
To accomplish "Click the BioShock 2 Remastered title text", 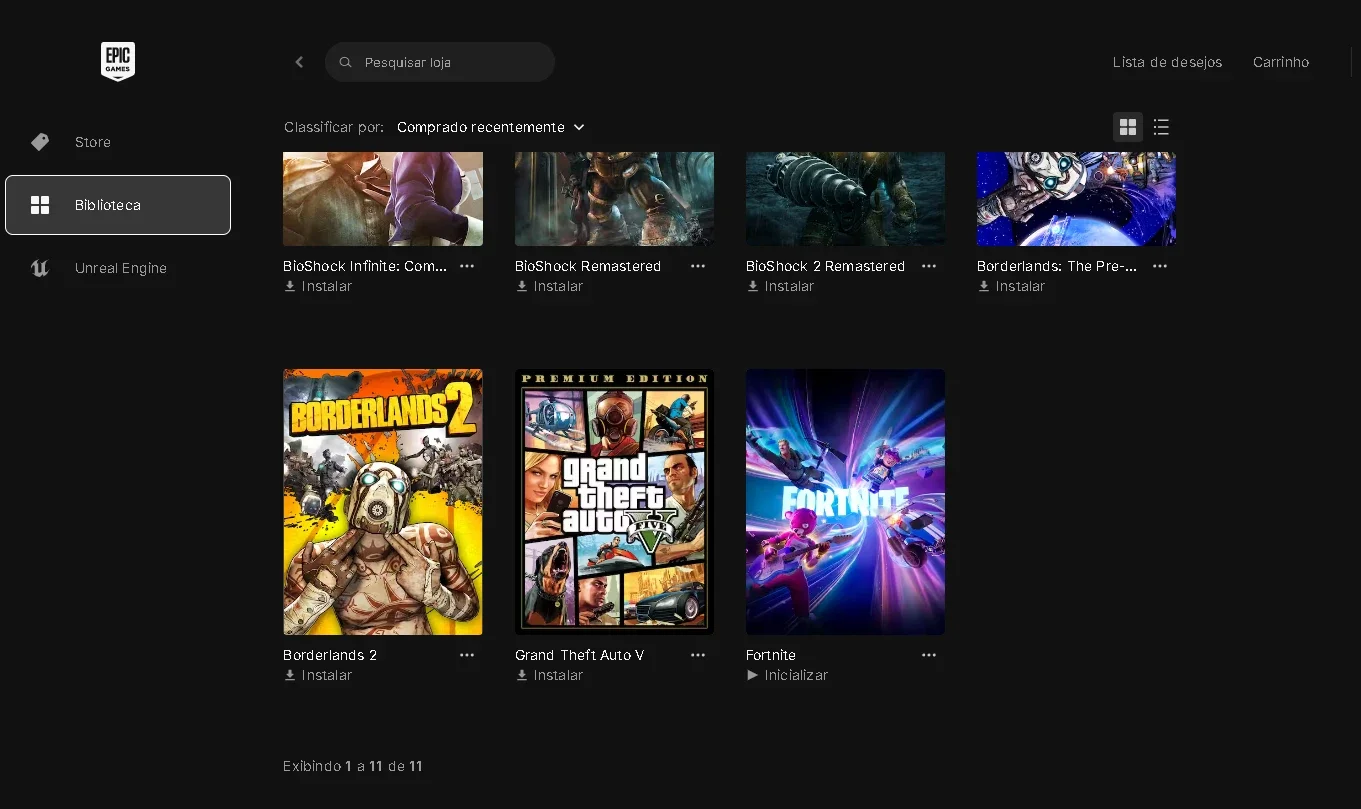I will (x=825, y=266).
